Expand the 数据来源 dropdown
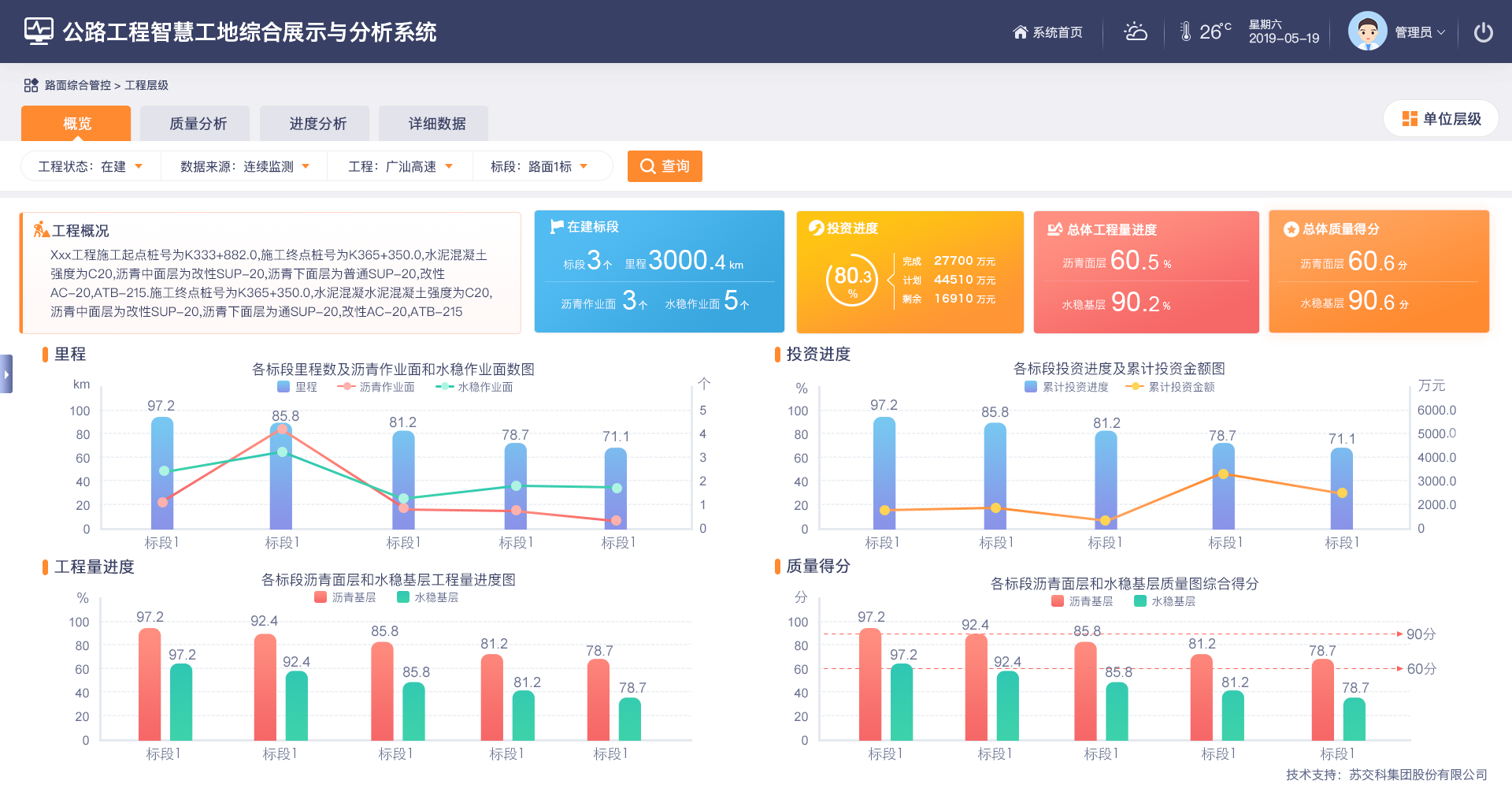 [x=244, y=166]
